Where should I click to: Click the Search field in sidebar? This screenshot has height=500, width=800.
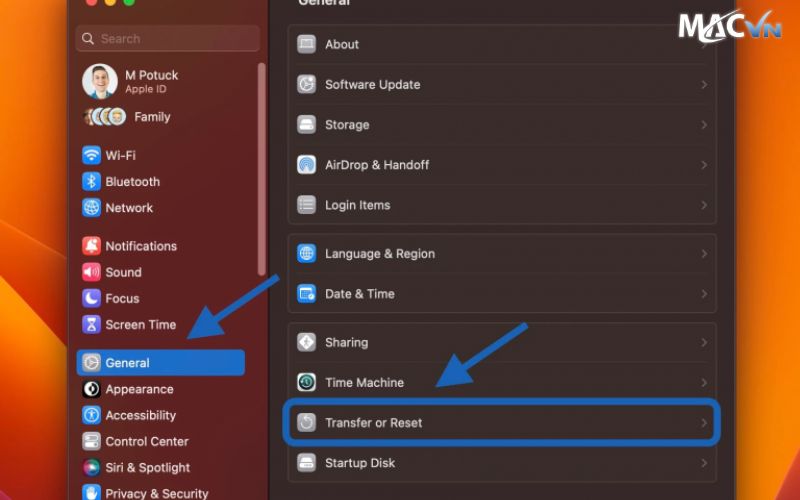(168, 38)
